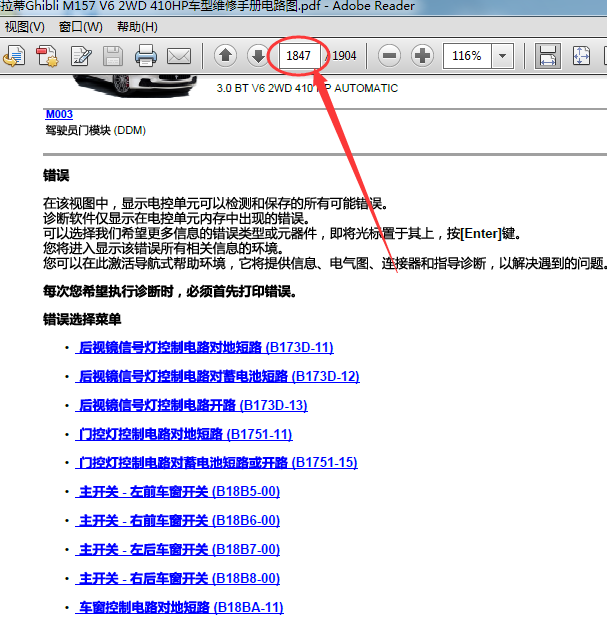Click the 错误 heading

point(56,175)
